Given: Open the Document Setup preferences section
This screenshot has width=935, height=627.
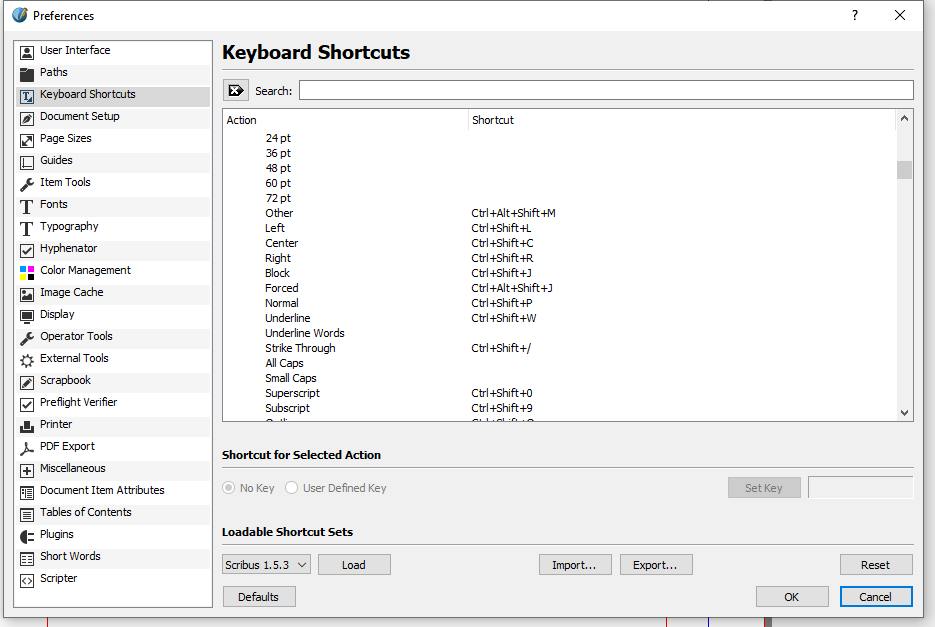Looking at the screenshot, I should (79, 117).
